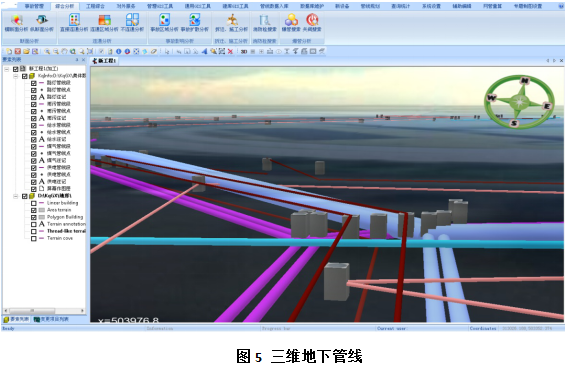
Task: Open the third ribbon tab
Action: [x=95, y=6]
